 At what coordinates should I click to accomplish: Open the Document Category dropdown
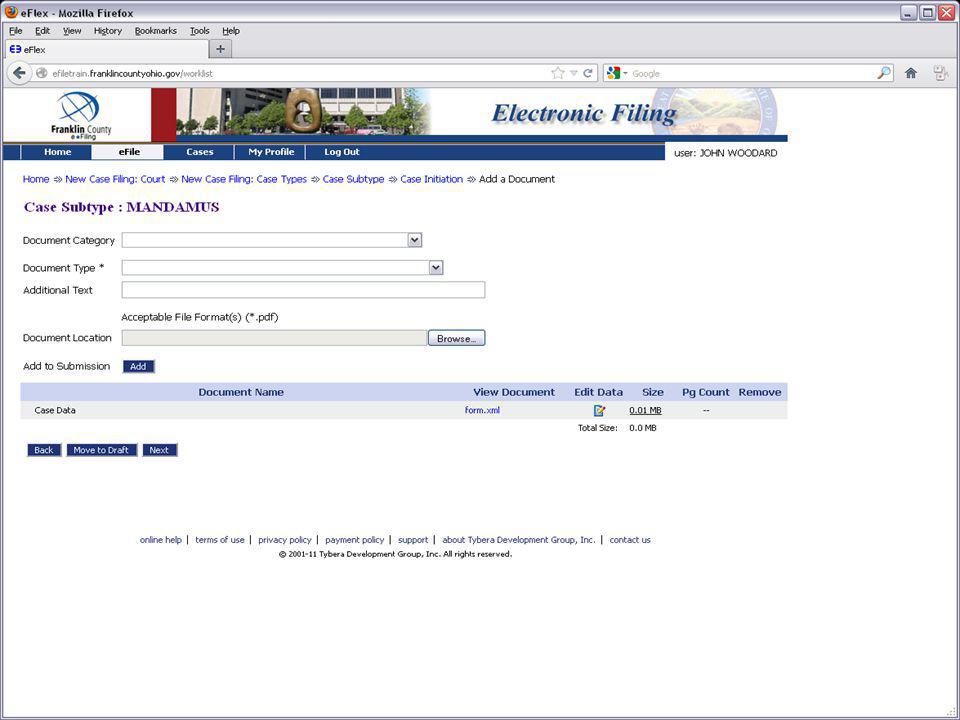(414, 240)
